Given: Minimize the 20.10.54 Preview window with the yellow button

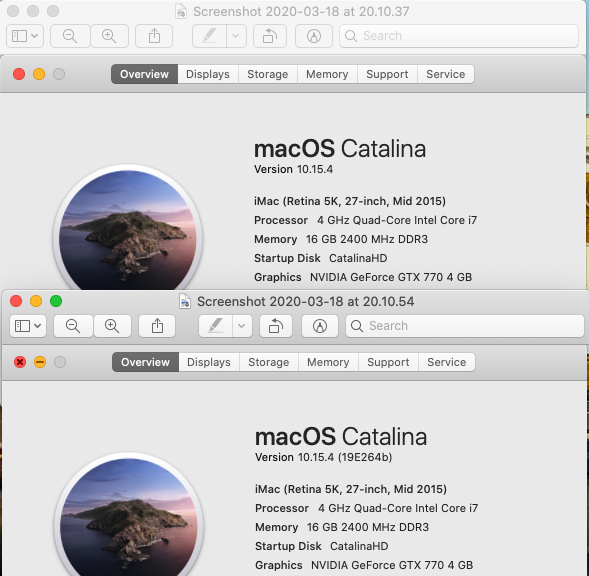Looking at the screenshot, I should coord(36,301).
